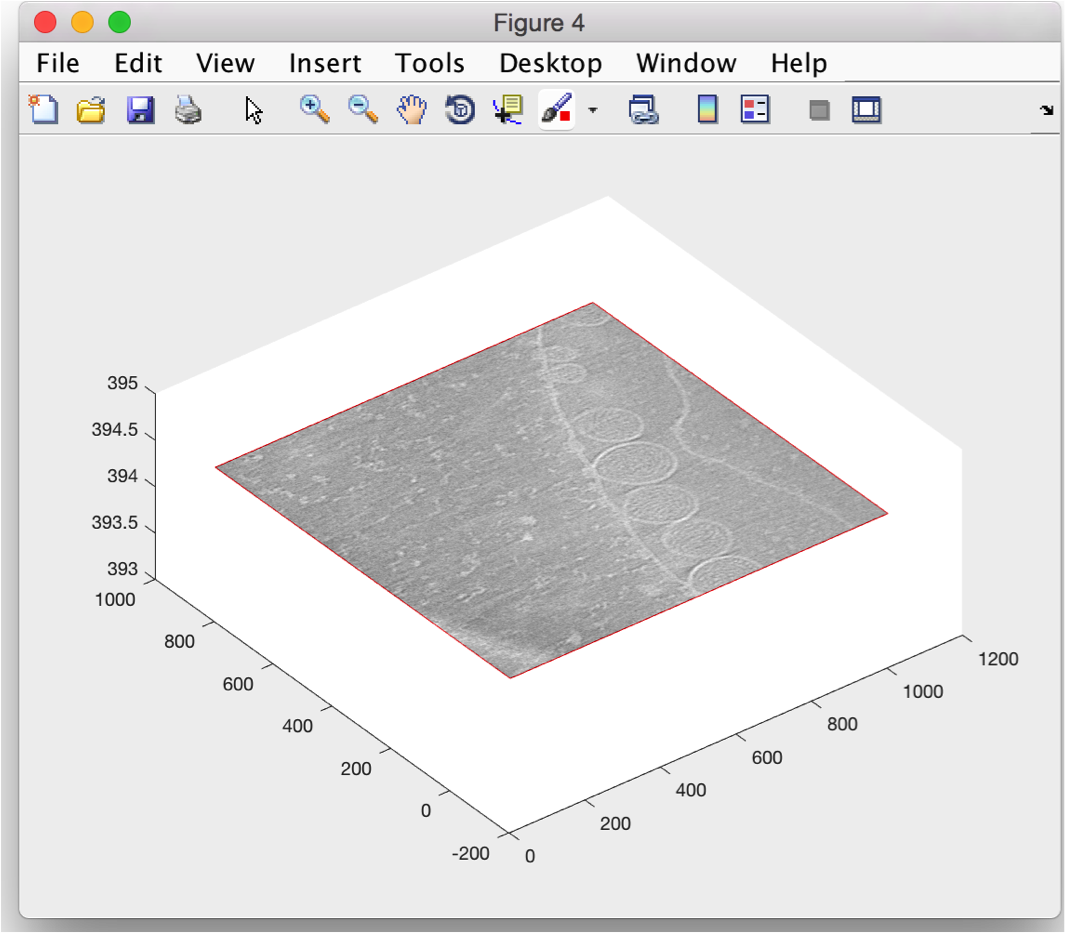Open the File menu
Viewport: 1065px width, 933px height.
point(58,63)
